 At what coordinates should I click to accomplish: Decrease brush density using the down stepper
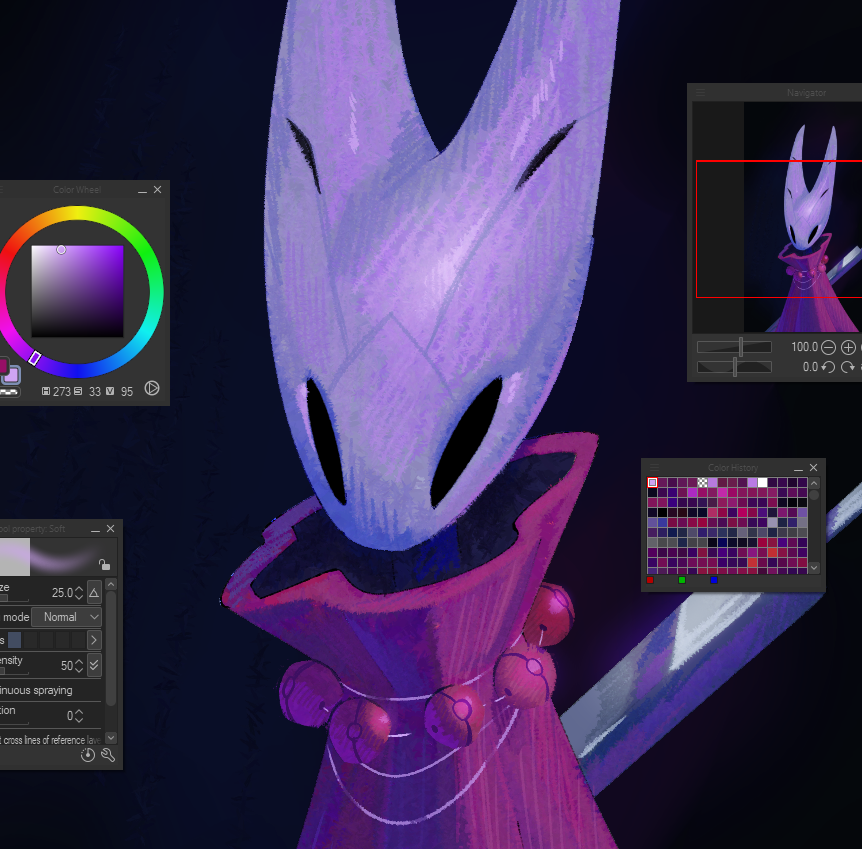(x=79, y=670)
